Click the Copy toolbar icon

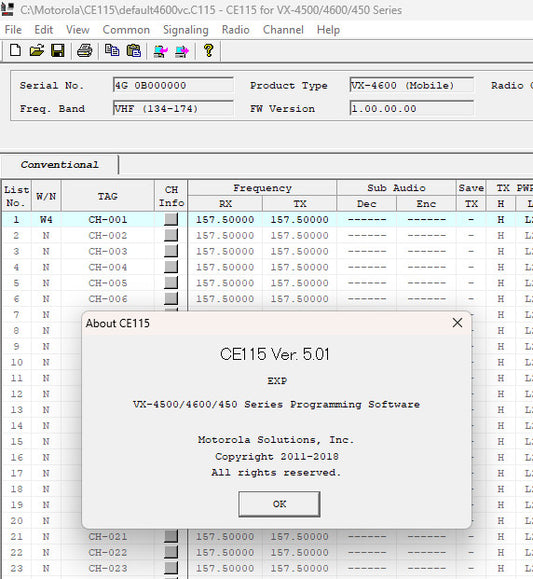(112, 50)
